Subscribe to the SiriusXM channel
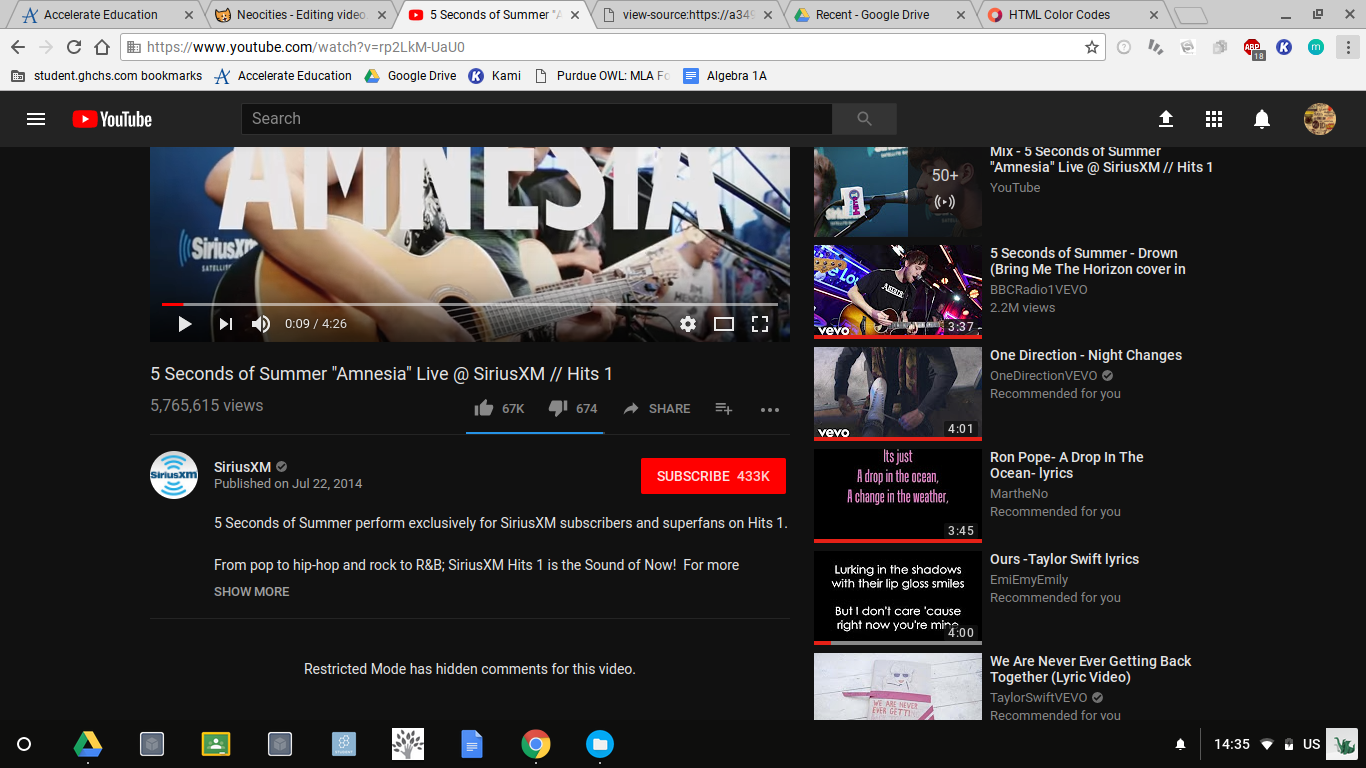This screenshot has width=1366, height=768. (x=713, y=476)
